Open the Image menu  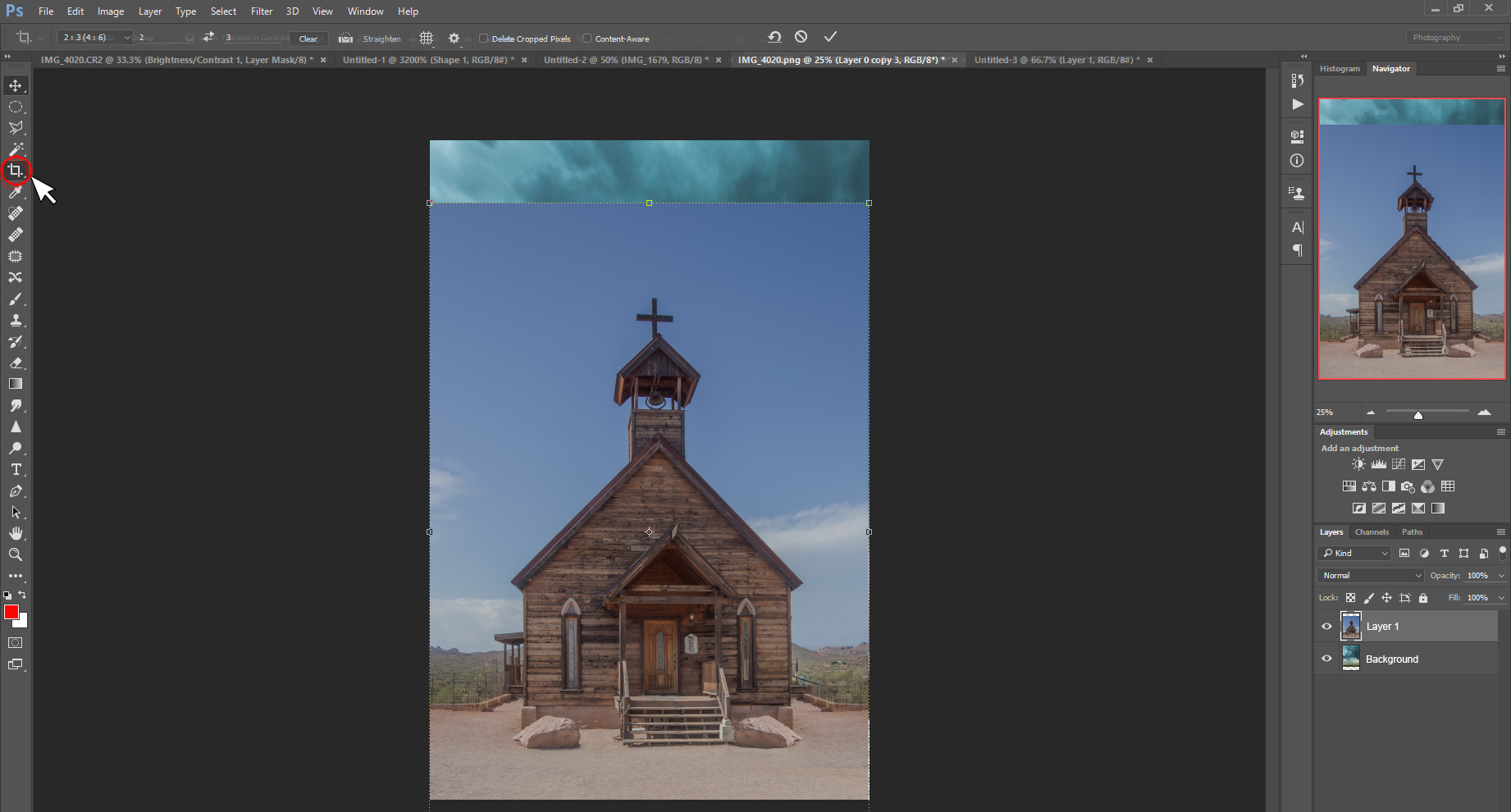[x=111, y=11]
